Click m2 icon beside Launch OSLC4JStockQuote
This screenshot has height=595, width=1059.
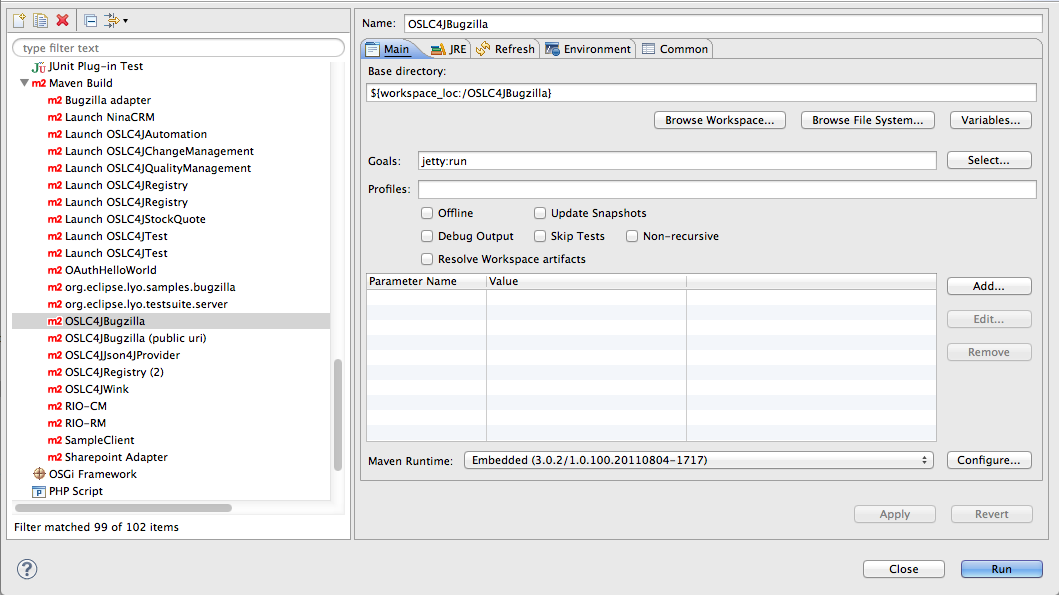(x=55, y=219)
